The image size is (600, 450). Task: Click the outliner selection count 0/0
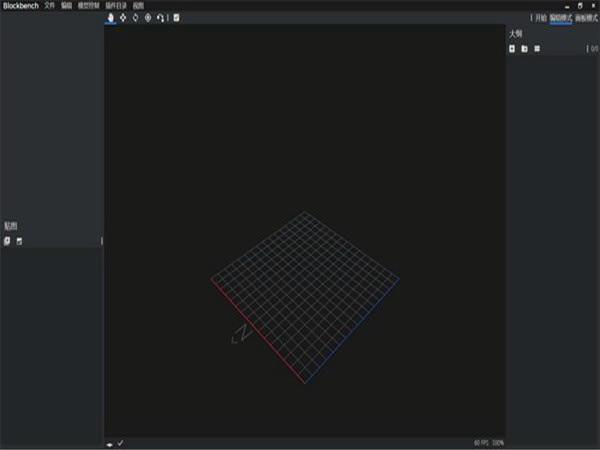[594, 49]
